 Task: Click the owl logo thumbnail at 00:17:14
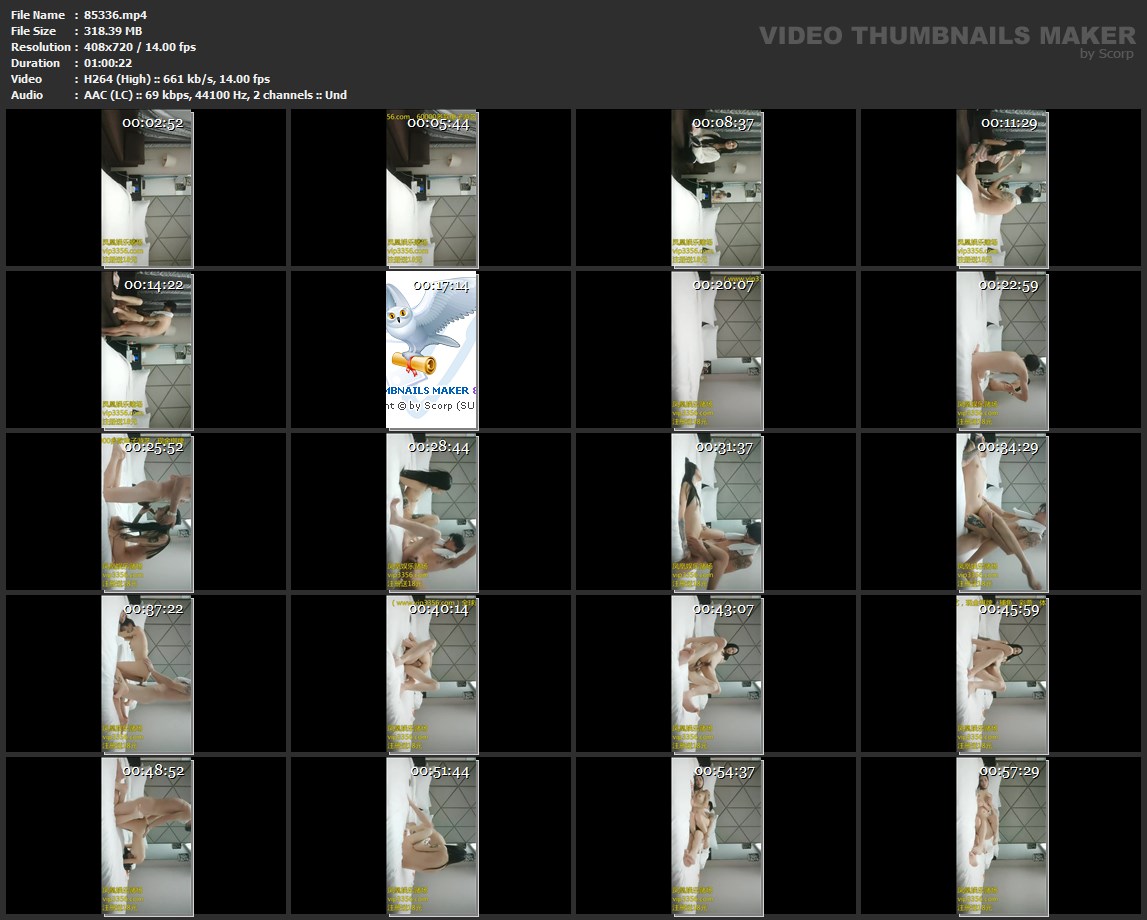point(431,350)
